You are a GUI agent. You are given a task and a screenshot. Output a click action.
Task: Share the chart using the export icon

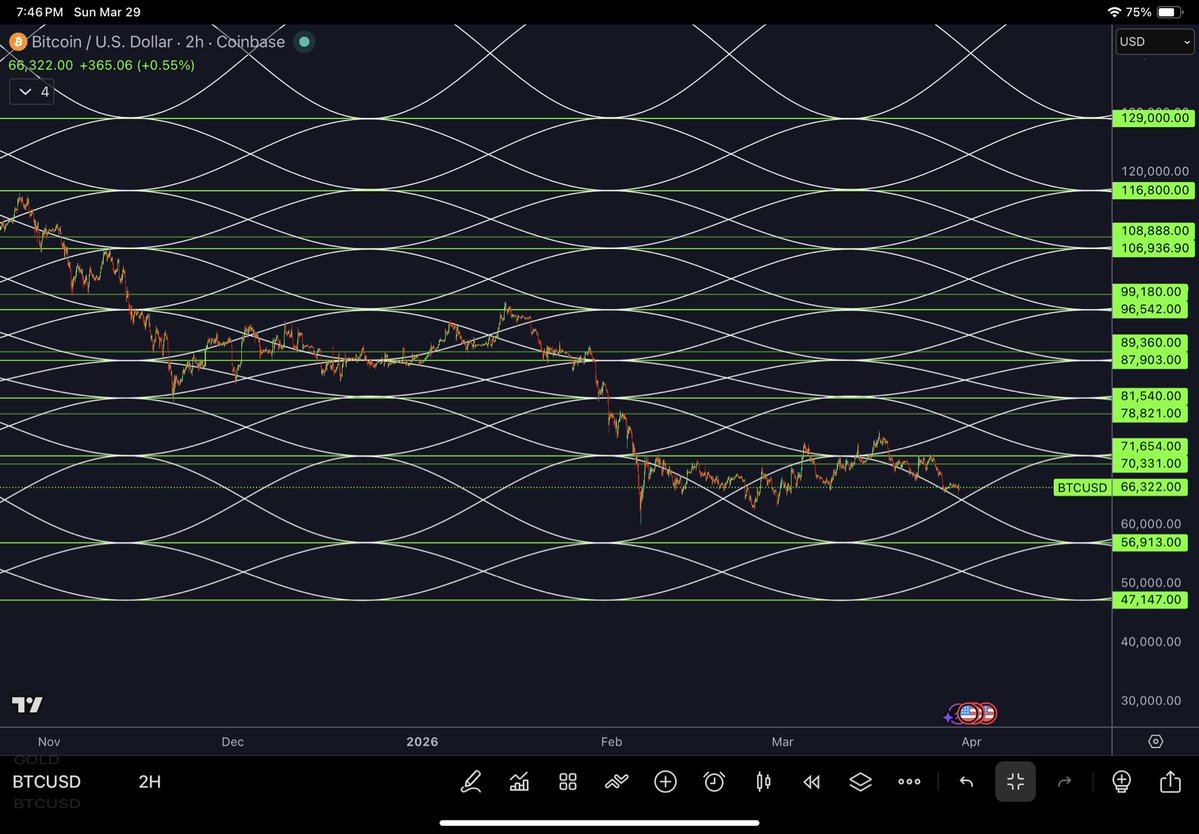[x=1169, y=782]
